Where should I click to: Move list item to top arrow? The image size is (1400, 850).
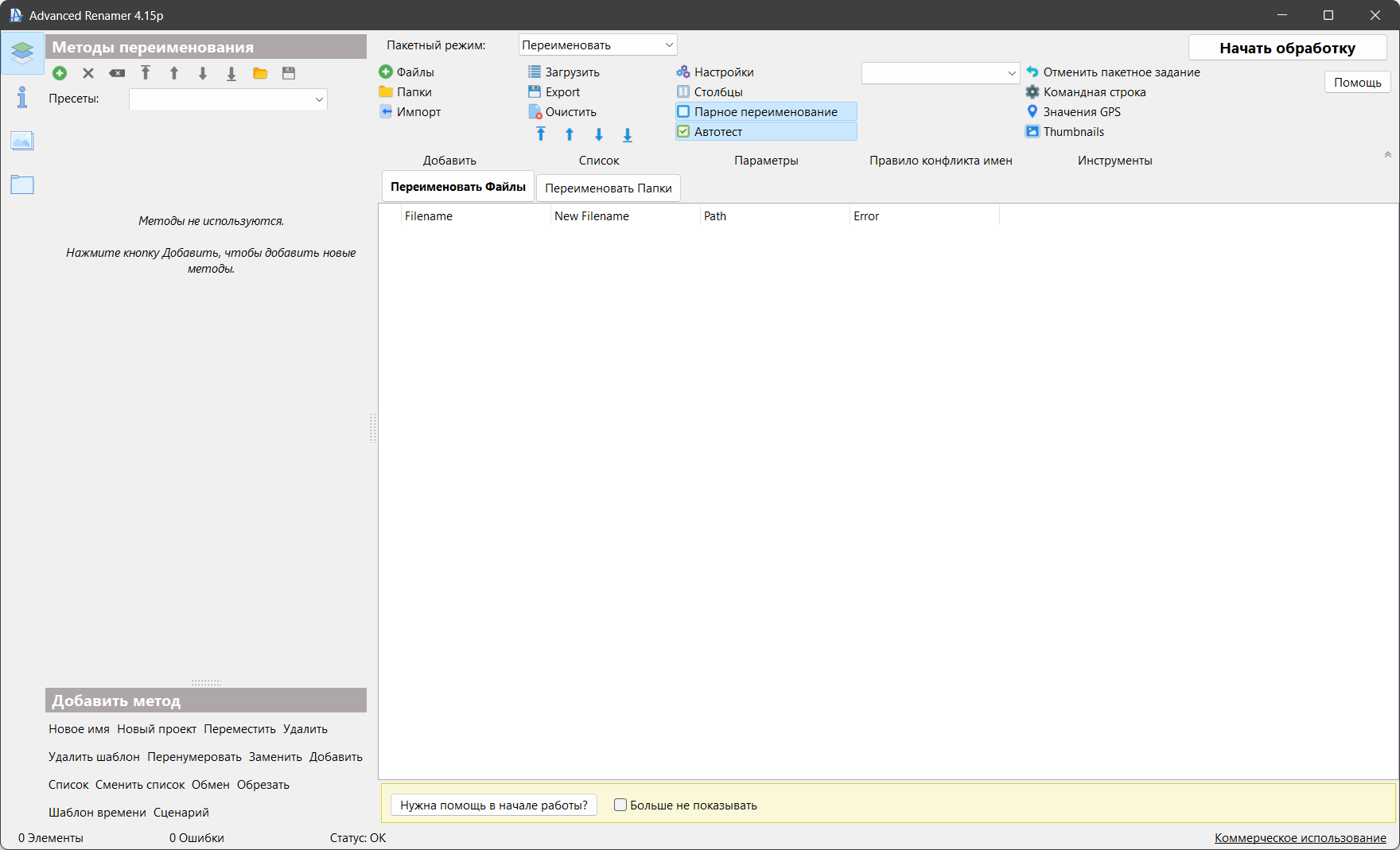point(541,134)
